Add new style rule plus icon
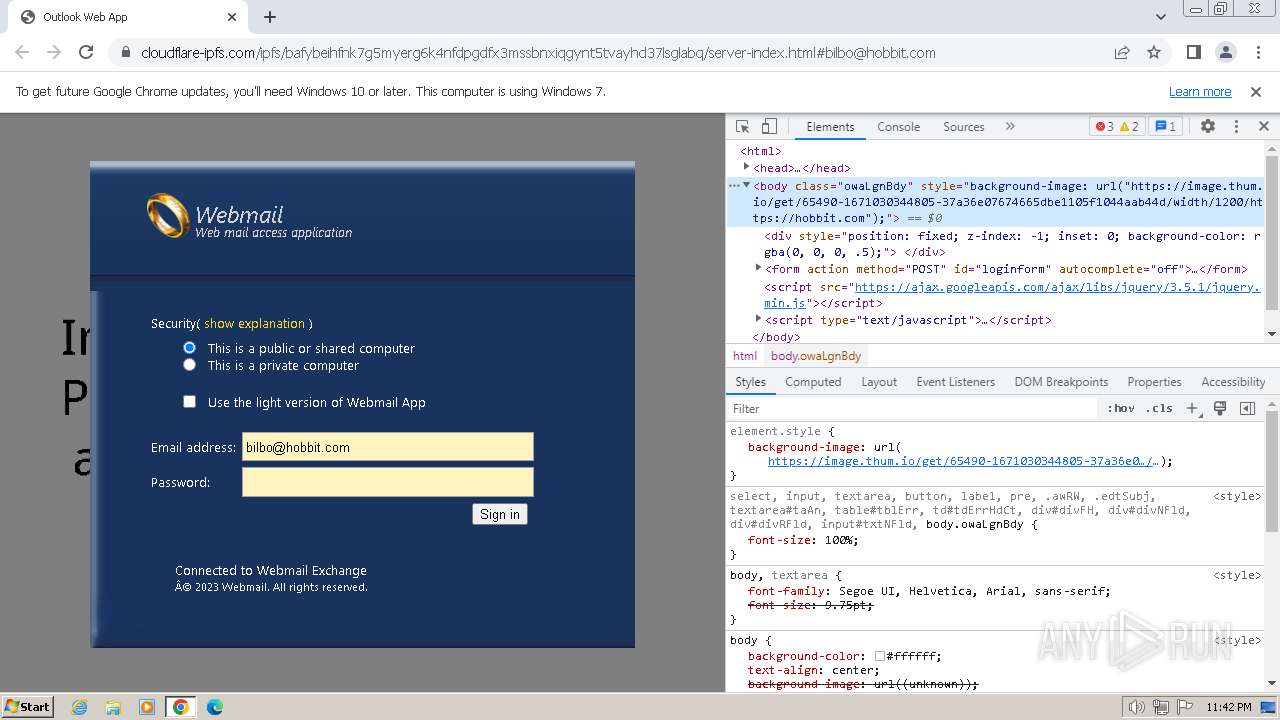The width and height of the screenshot is (1280, 720). [x=1192, y=408]
